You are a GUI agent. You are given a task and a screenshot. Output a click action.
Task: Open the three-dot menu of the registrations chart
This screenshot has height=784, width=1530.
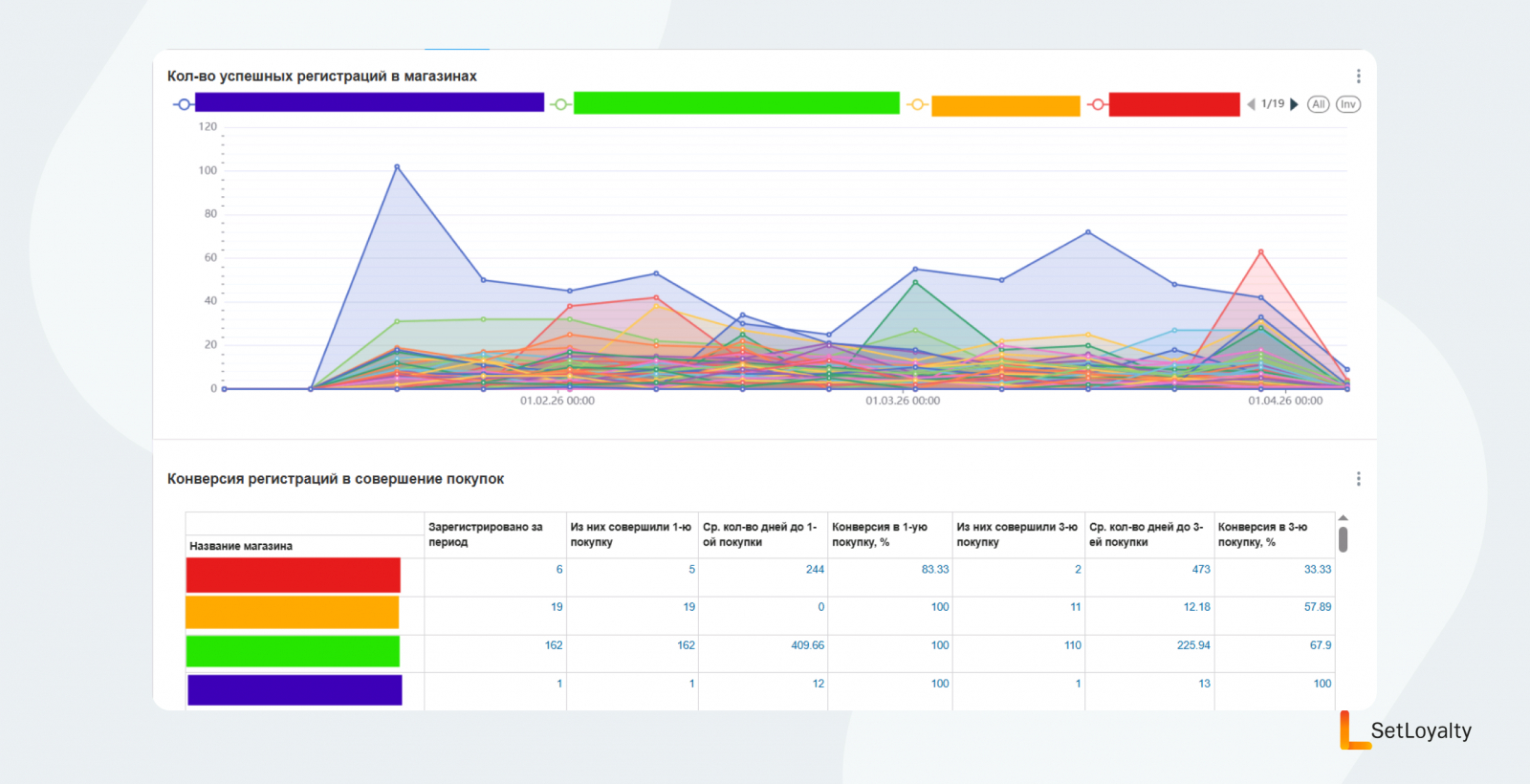click(1358, 76)
